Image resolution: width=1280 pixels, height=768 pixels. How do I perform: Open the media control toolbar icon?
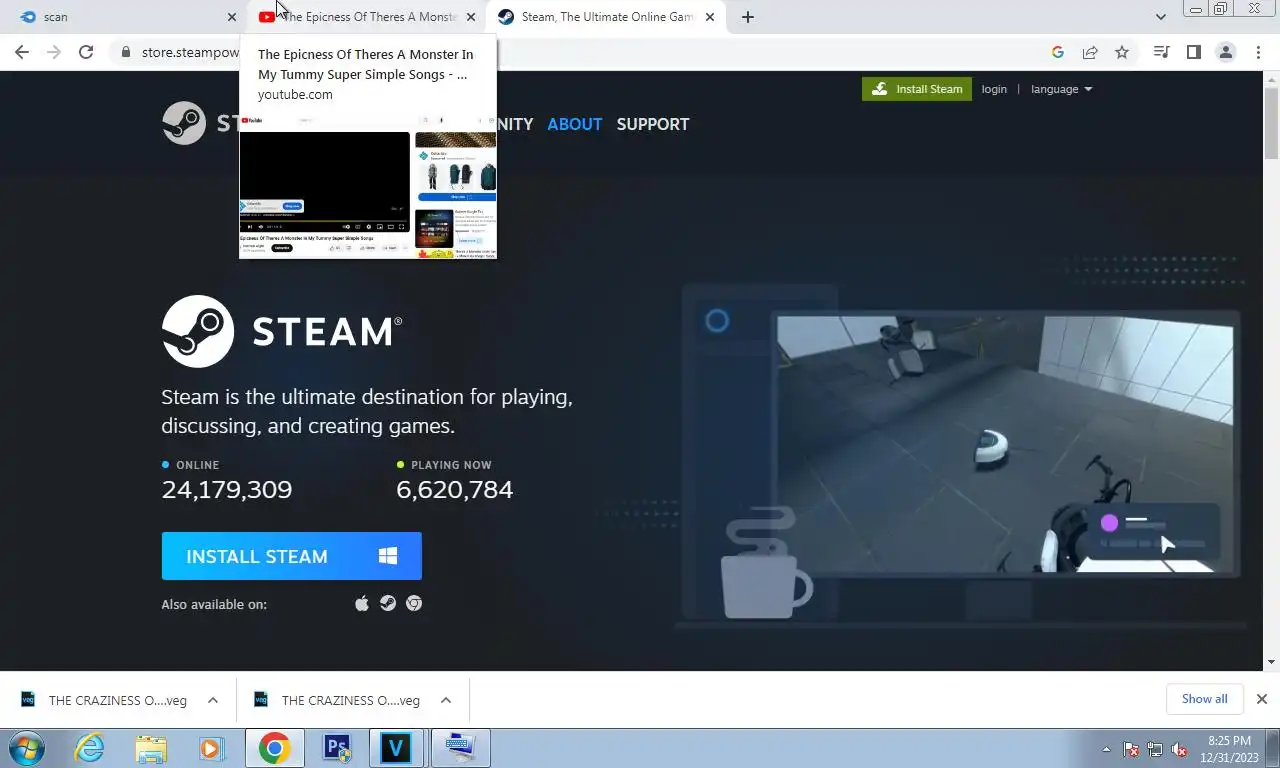pos(1161,52)
